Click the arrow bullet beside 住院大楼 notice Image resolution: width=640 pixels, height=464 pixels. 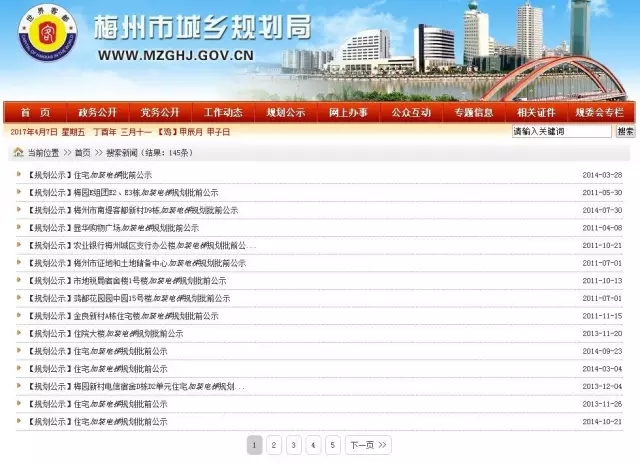pyautogui.click(x=20, y=333)
